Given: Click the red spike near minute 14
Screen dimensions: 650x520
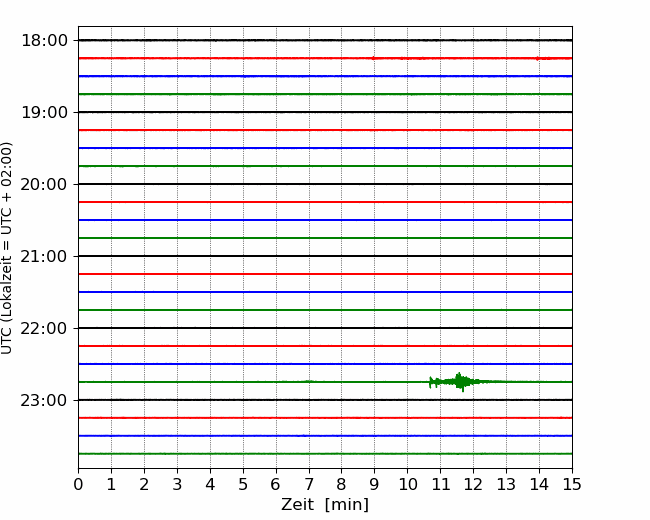Looking at the screenshot, I should [538, 58].
